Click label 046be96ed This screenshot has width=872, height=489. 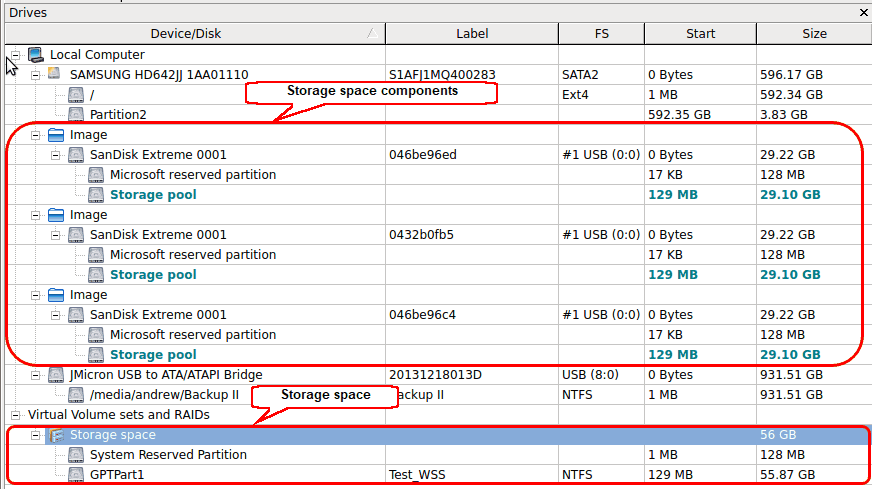tap(423, 155)
